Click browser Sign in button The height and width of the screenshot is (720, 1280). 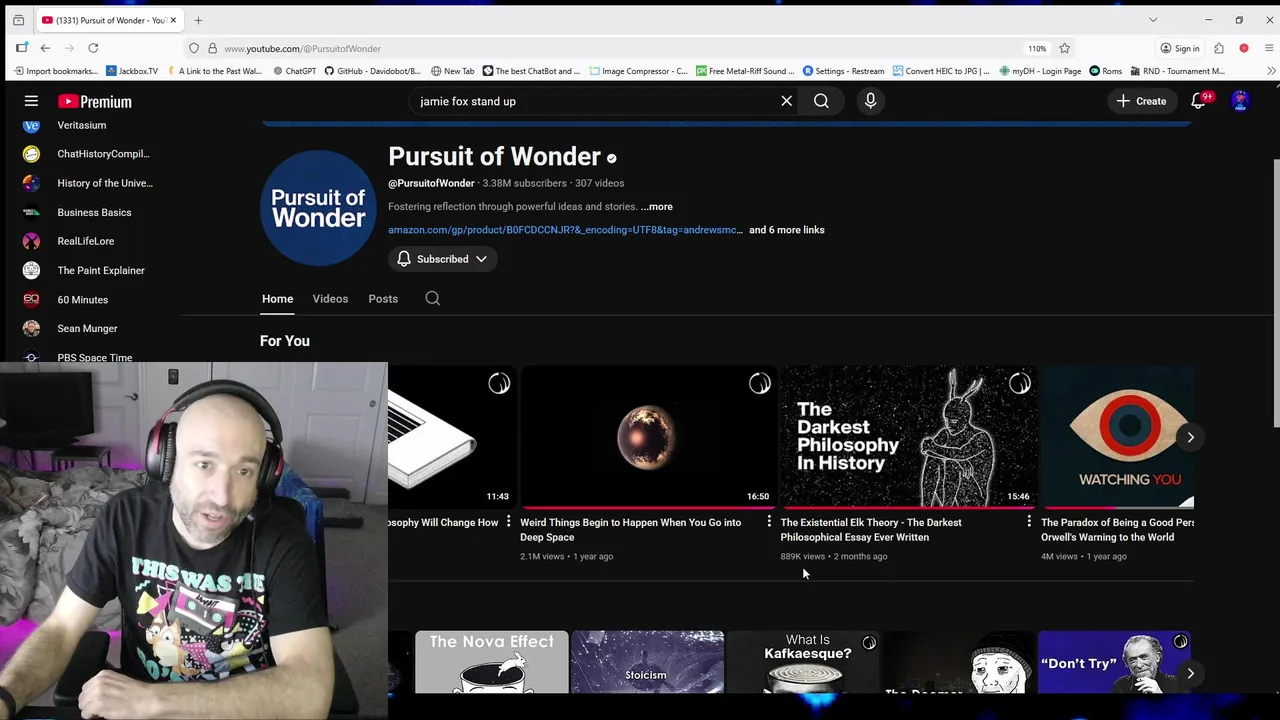tap(1180, 48)
